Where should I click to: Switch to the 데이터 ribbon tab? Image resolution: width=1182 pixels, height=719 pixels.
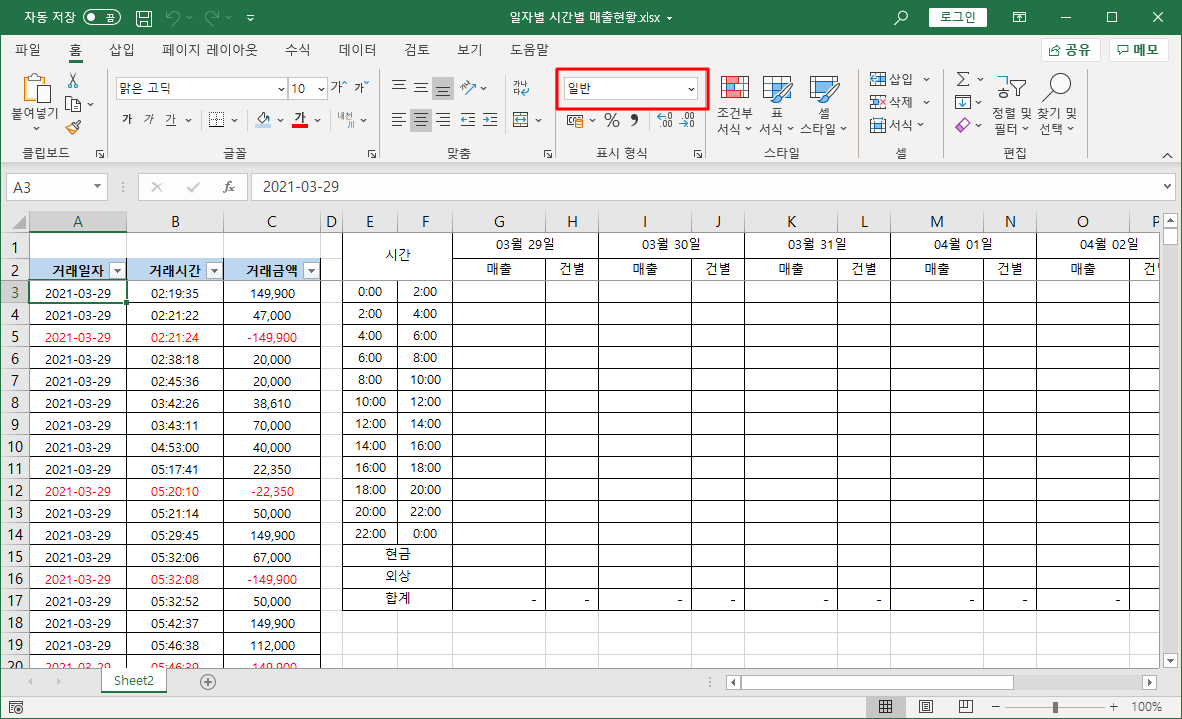pyautogui.click(x=357, y=50)
